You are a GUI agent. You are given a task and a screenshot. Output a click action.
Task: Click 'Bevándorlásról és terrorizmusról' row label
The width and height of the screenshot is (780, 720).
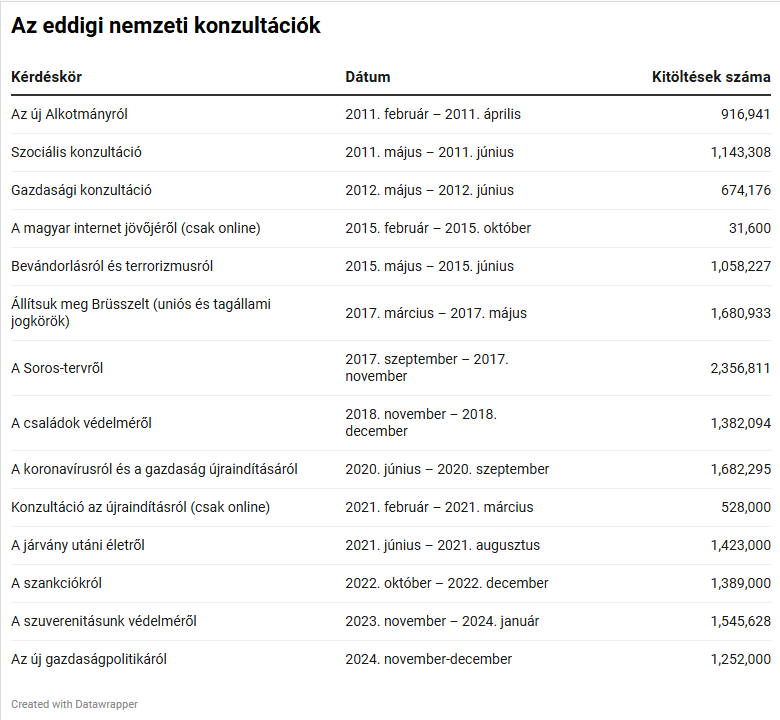click(x=112, y=266)
